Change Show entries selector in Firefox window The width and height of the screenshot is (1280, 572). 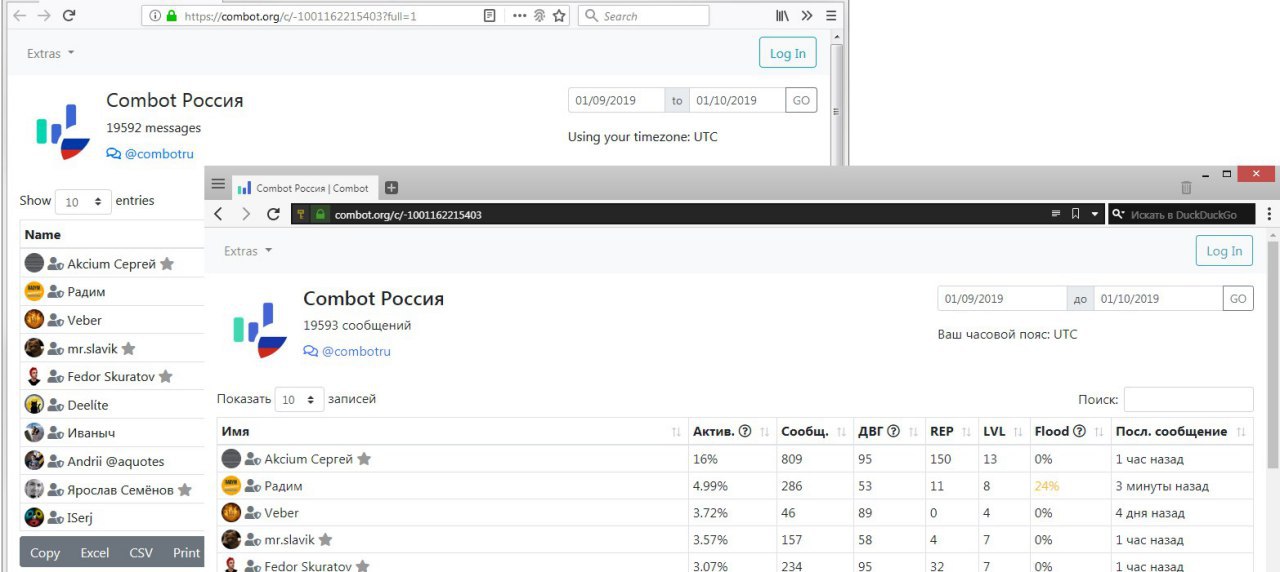pos(82,201)
